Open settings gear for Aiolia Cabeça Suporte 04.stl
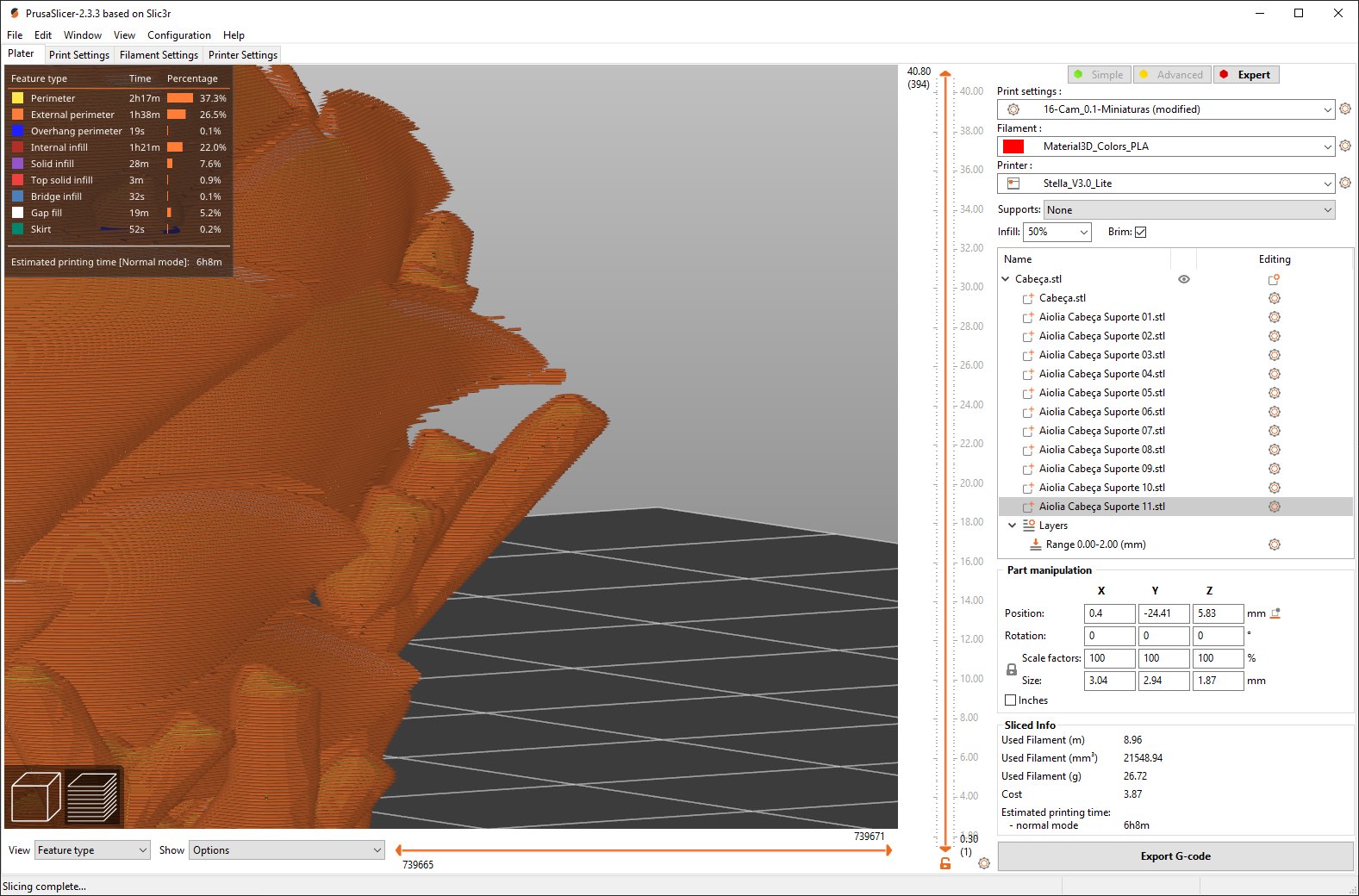Image resolution: width=1359 pixels, height=896 pixels. click(1274, 374)
